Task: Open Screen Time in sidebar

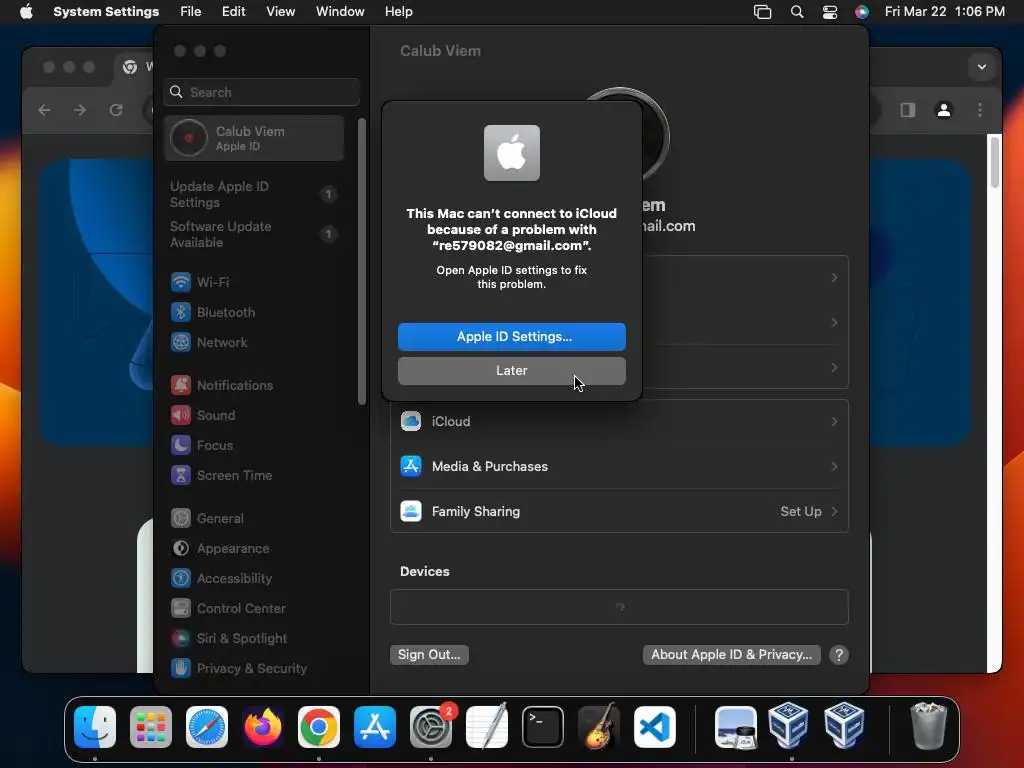Action: click(255, 475)
